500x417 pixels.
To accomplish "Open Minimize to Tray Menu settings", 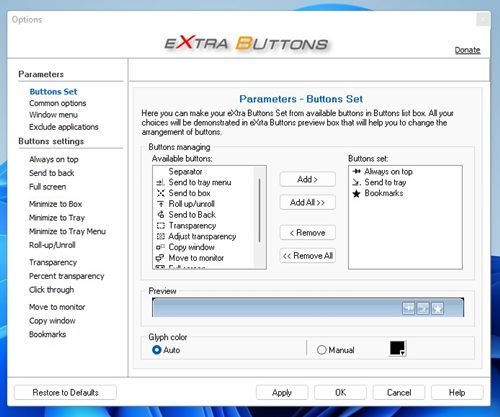I will click(x=67, y=231).
